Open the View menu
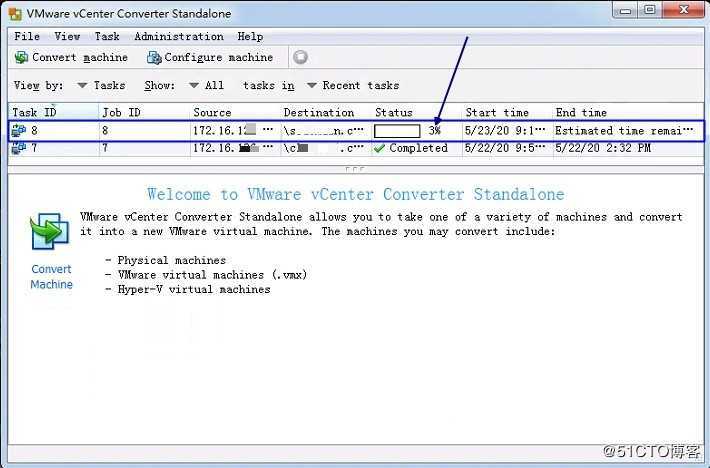Screen dimensions: 710x468 67,36
